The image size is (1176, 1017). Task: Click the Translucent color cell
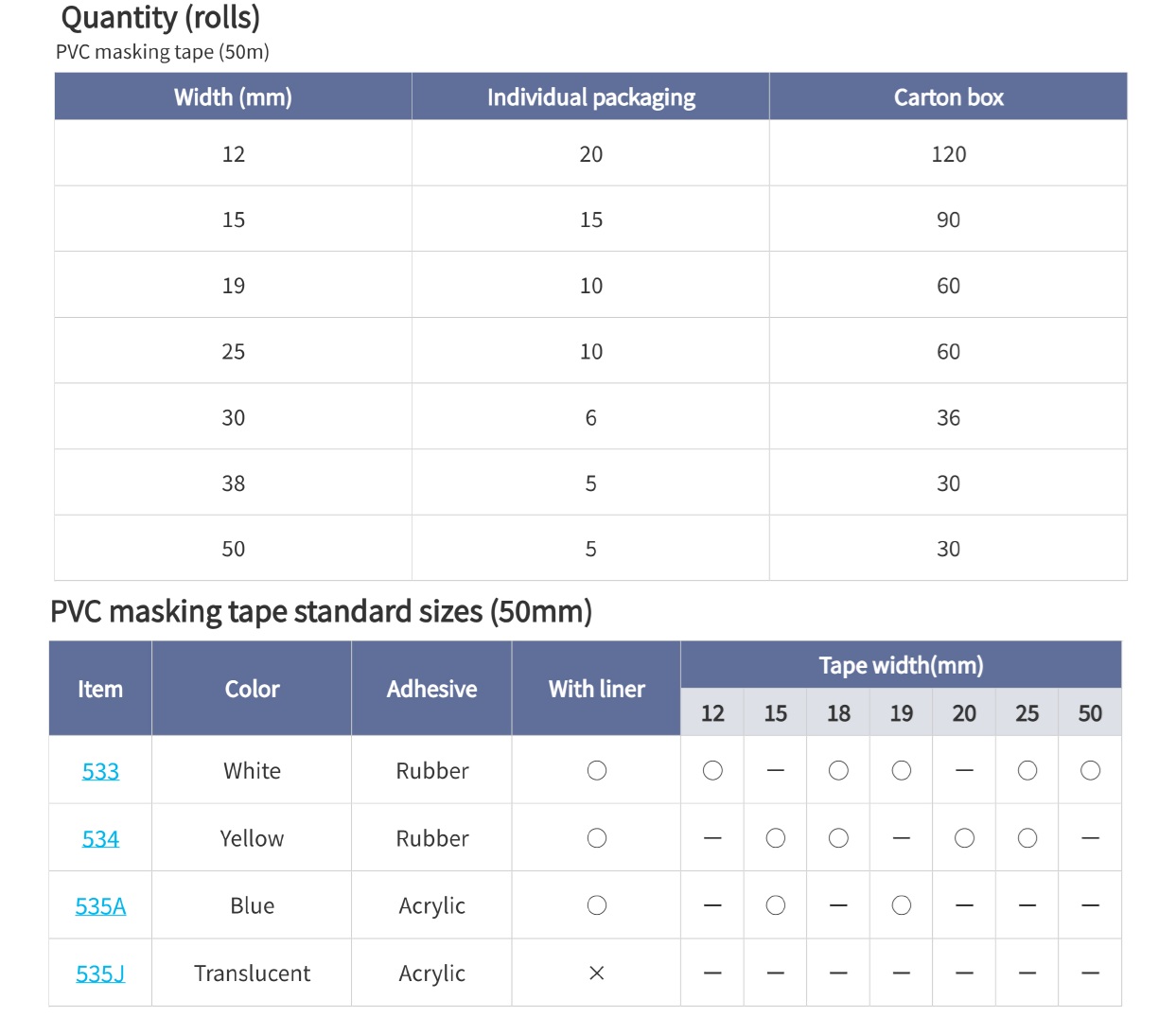(252, 973)
